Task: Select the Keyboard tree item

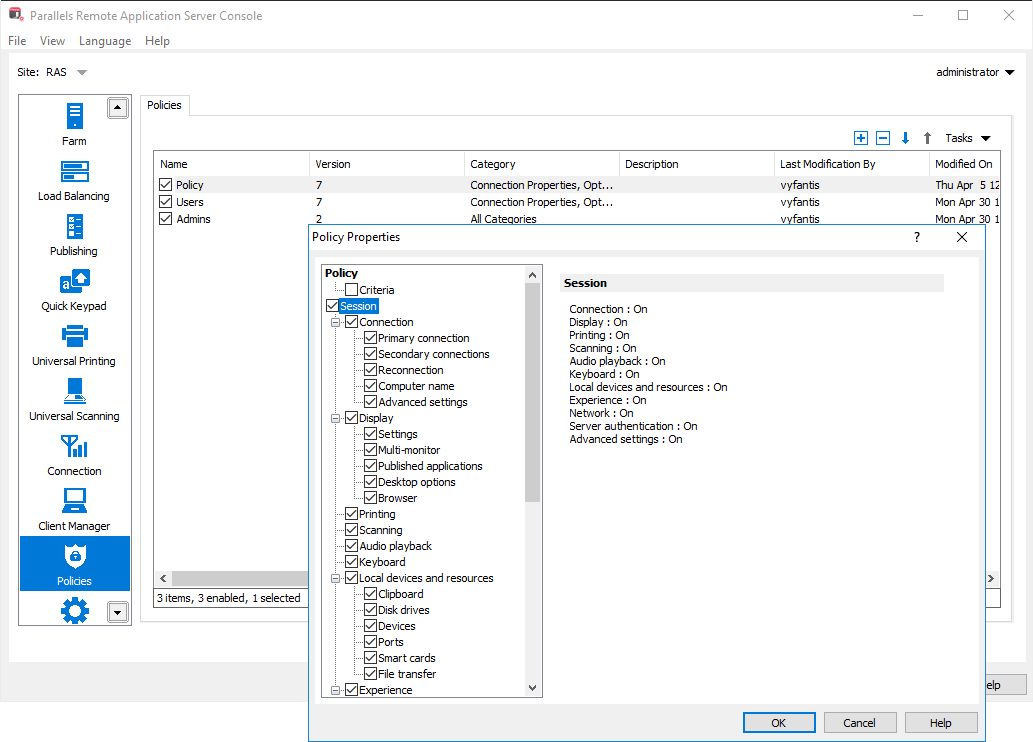Action: 382,562
